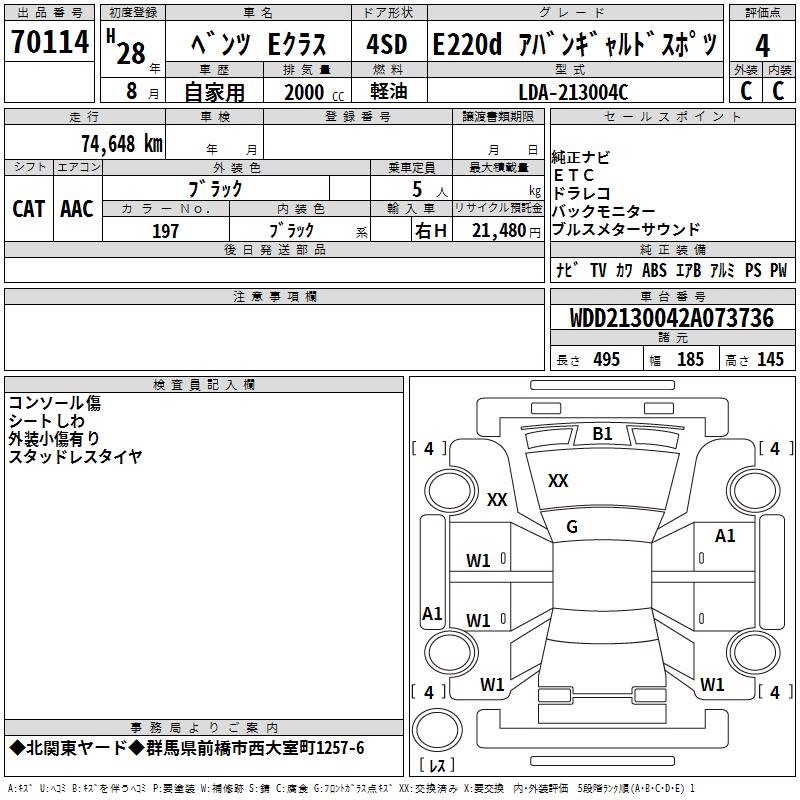Screen dimensions: 800x800
Task: Click the exterior grade C under 外装
Action: coord(746,91)
